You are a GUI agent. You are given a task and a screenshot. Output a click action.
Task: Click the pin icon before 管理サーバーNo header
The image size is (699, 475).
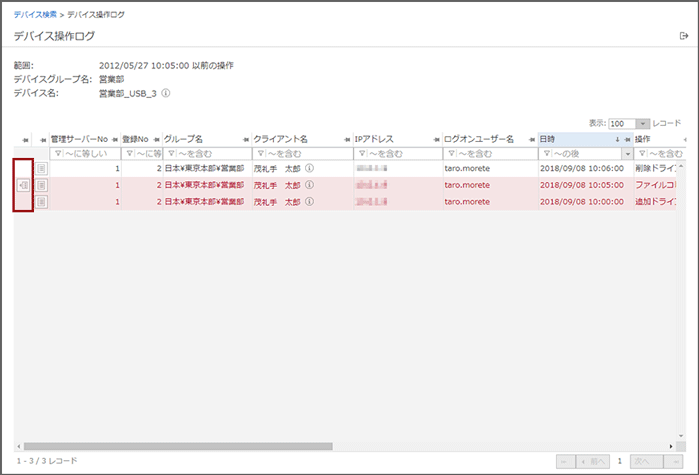(43, 139)
